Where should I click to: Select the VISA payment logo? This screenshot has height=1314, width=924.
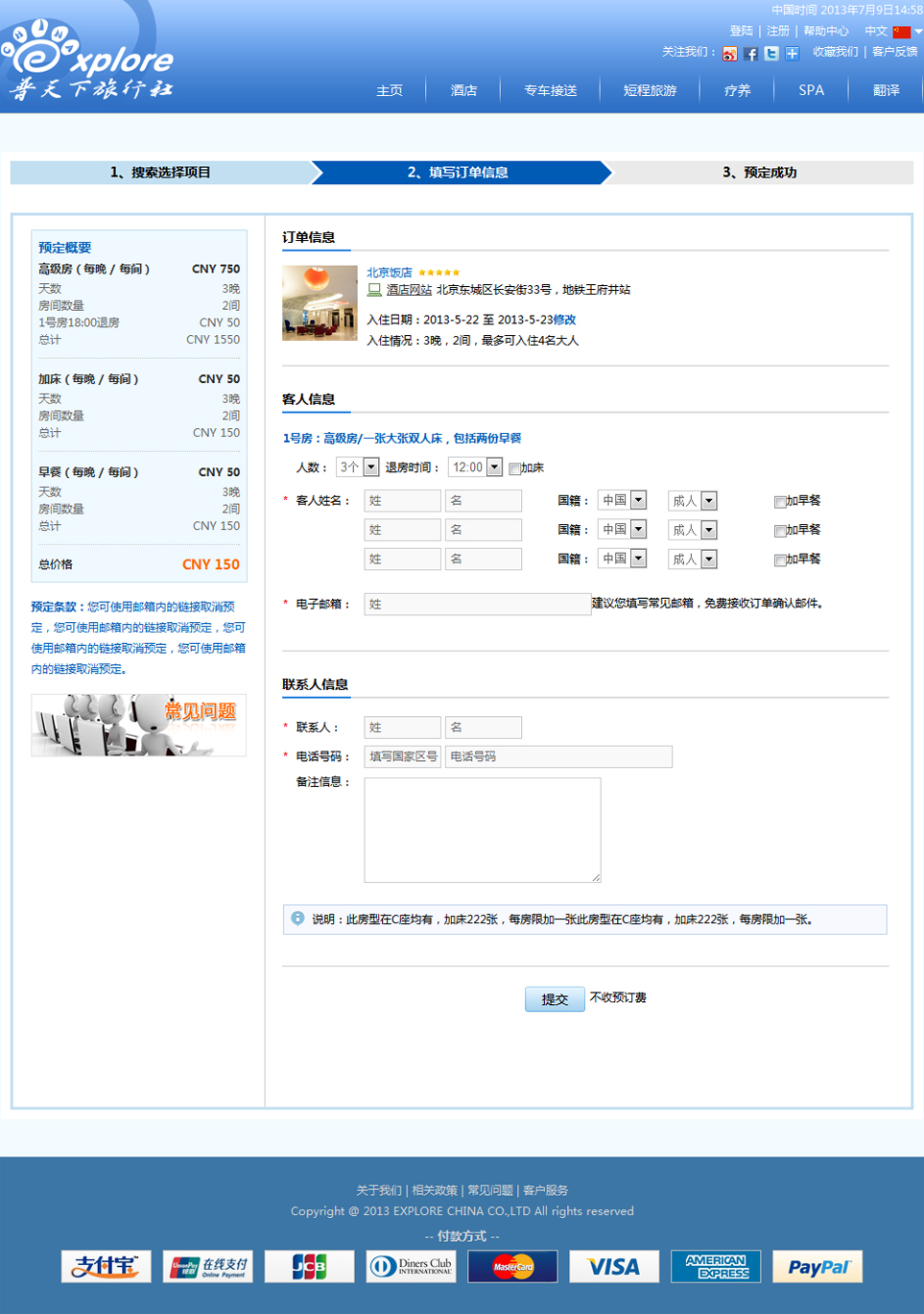pos(614,1266)
